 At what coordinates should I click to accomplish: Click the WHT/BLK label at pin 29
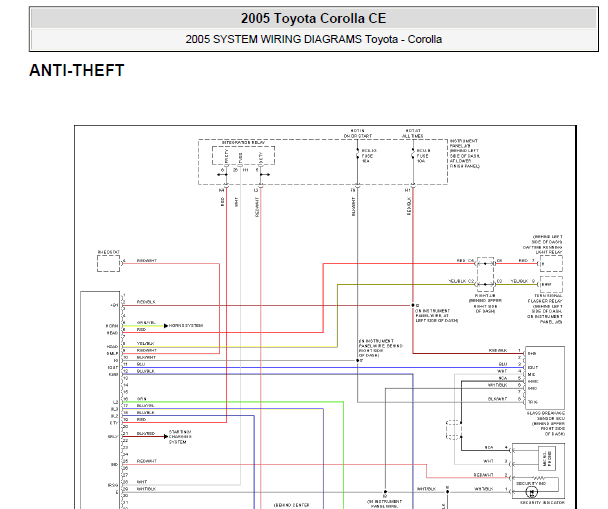click(x=146, y=489)
